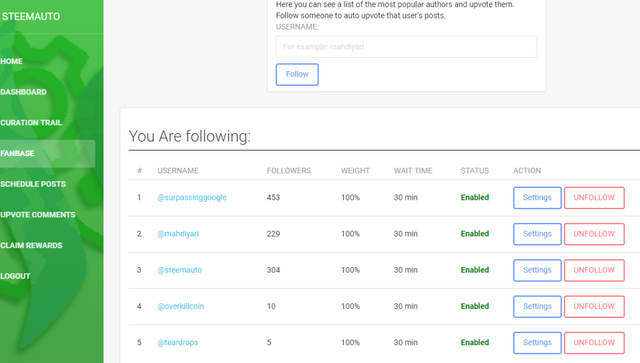The width and height of the screenshot is (640, 363).
Task: Open @steemauto user link
Action: point(180,270)
